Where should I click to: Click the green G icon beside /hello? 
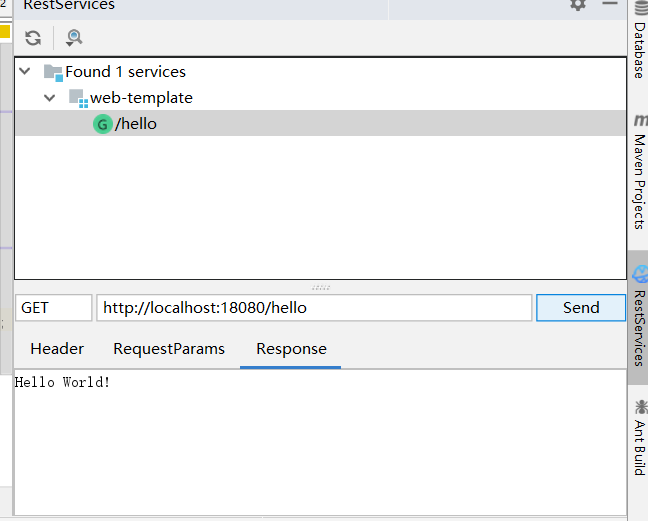(x=102, y=124)
